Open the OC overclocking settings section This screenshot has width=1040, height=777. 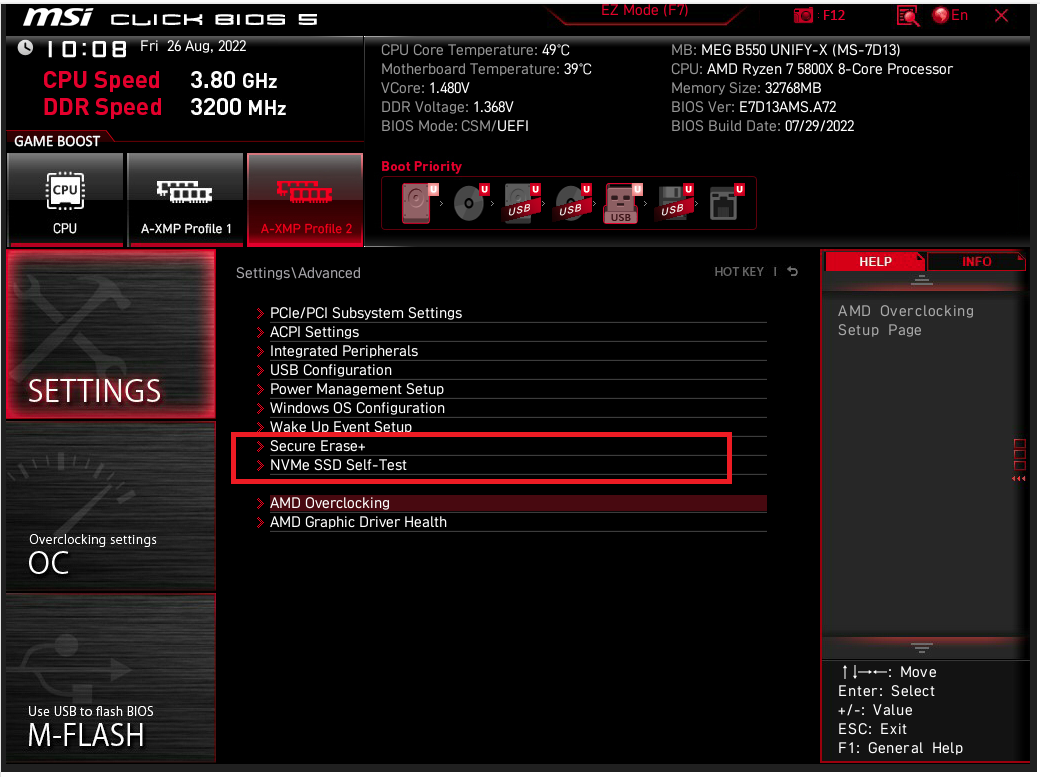[x=111, y=506]
